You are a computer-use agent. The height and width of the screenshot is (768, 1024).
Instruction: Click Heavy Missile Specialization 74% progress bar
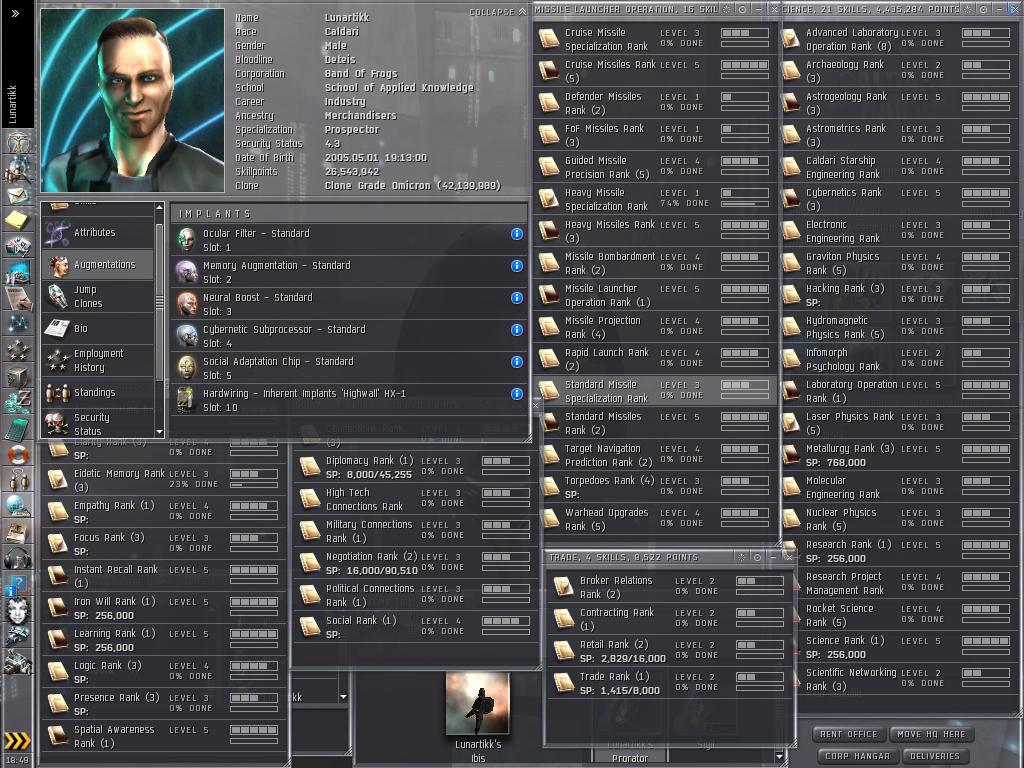tap(744, 204)
